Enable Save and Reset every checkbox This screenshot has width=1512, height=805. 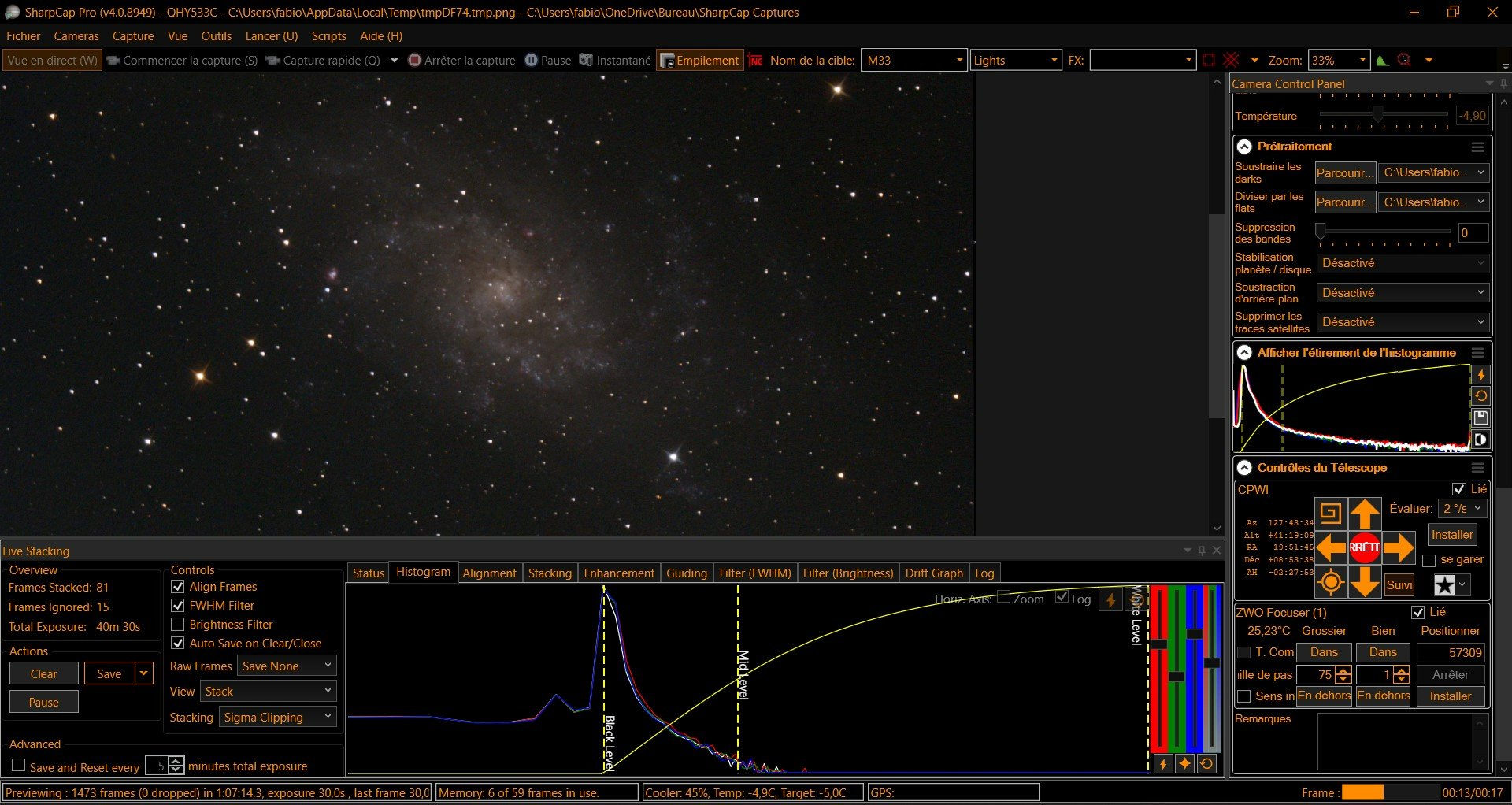click(19, 766)
